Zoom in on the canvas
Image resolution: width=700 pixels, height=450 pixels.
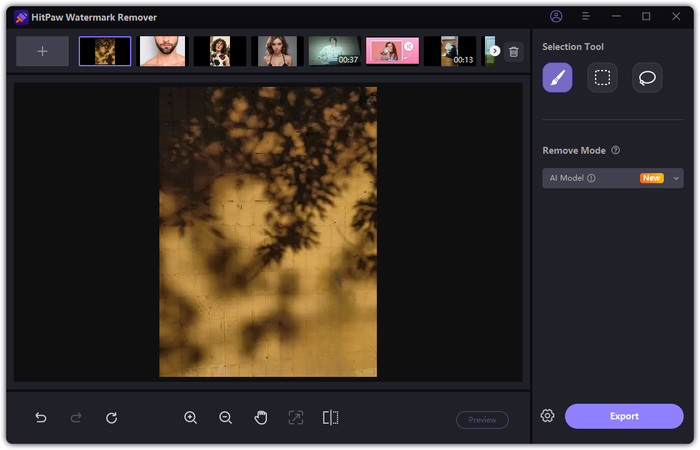point(190,418)
